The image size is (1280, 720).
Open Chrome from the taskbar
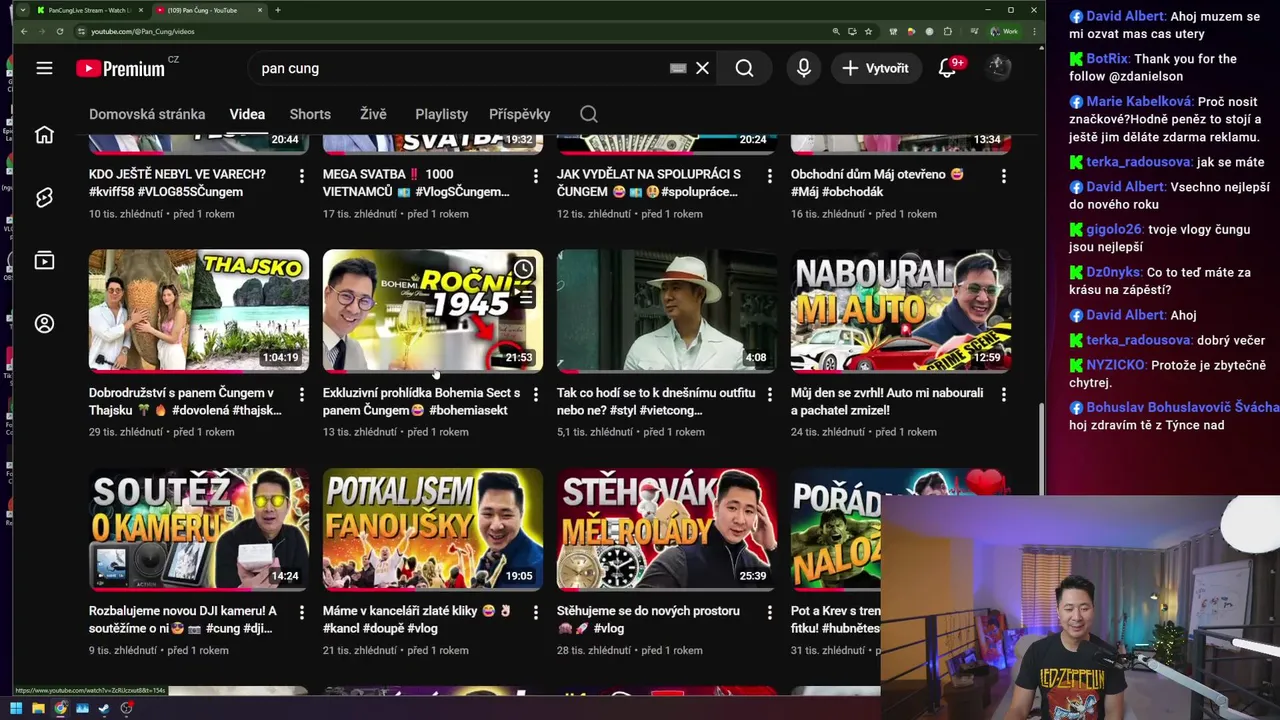[x=60, y=708]
